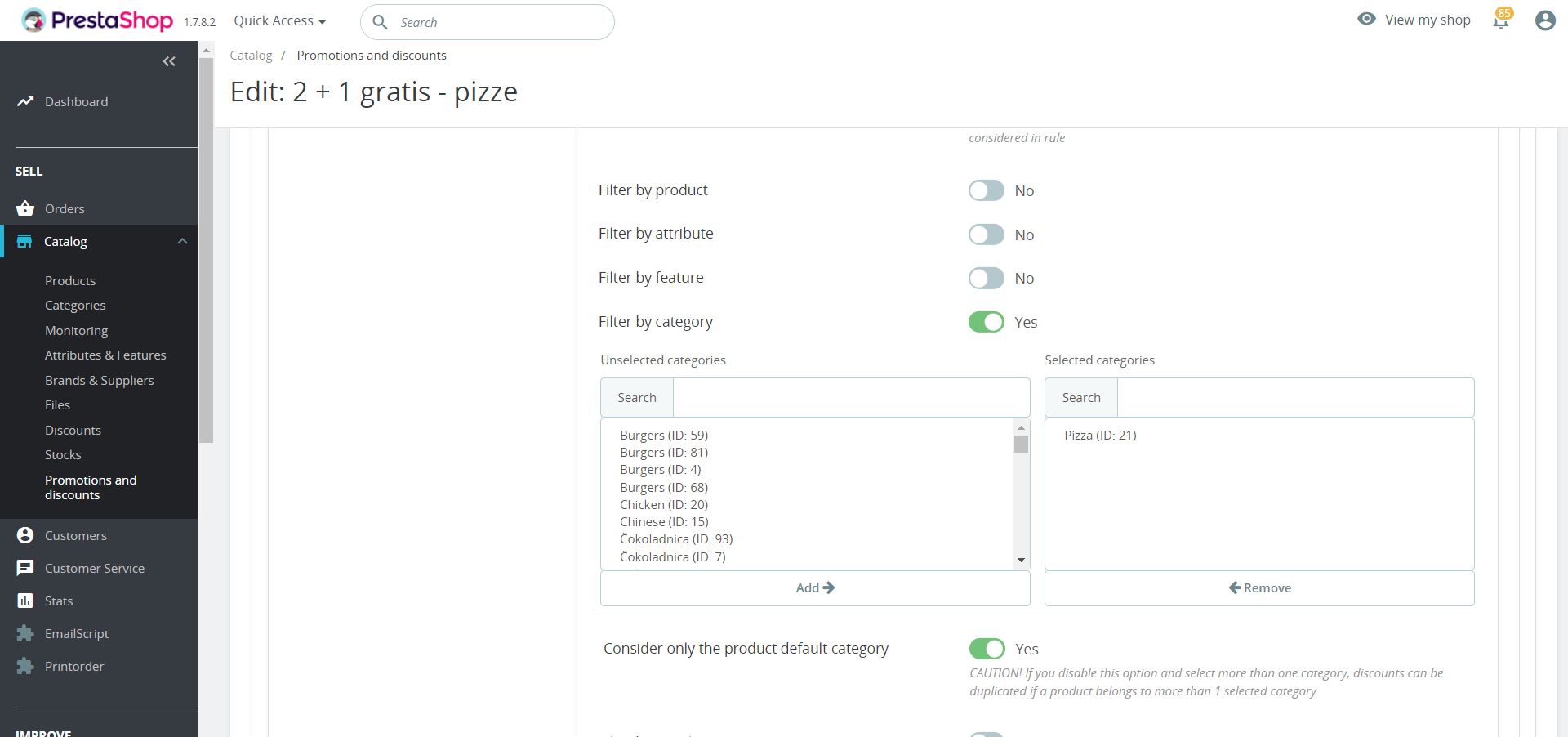The image size is (1568, 737).
Task: Click the notifications bell icon
Action: pos(1500,21)
